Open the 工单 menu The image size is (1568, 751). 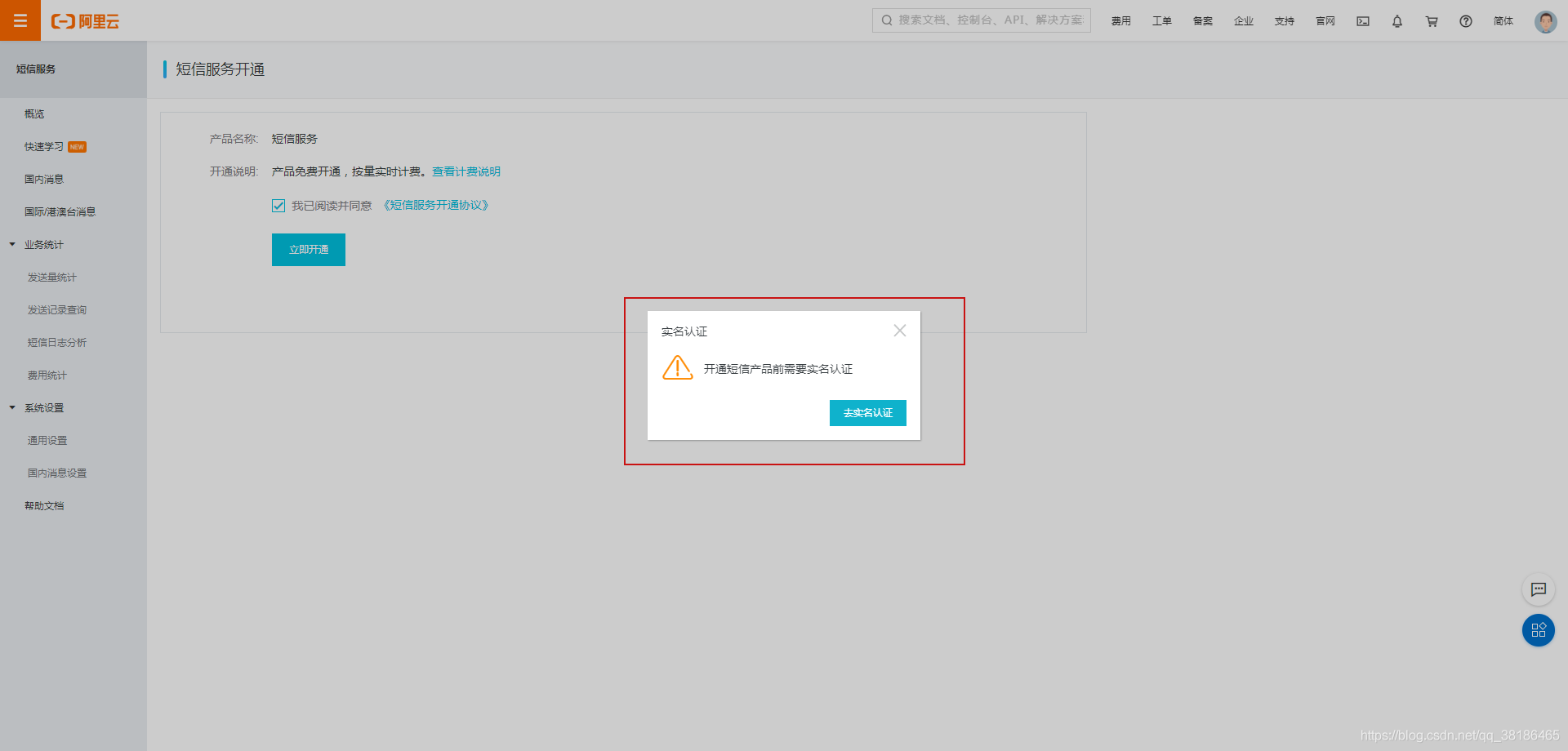click(x=1161, y=21)
